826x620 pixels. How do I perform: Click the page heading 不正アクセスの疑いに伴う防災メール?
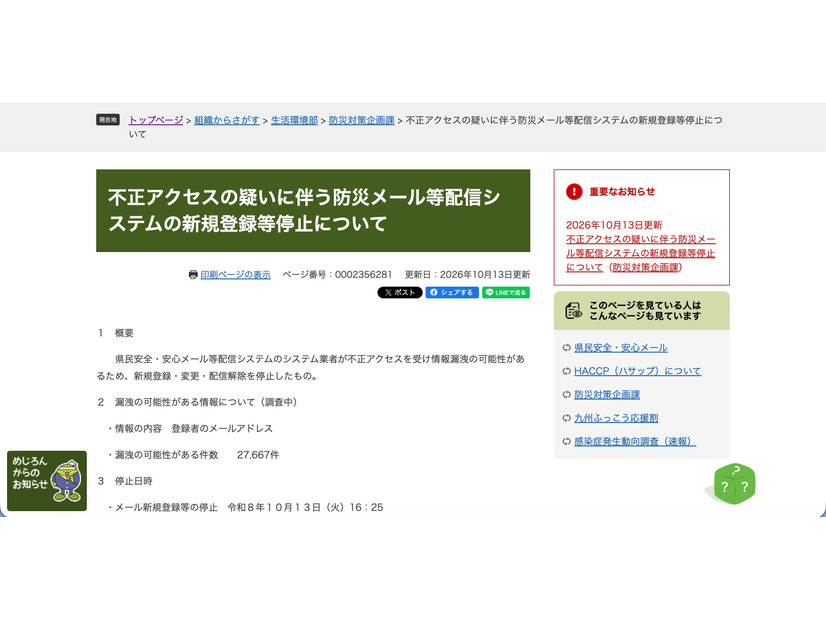point(313,211)
